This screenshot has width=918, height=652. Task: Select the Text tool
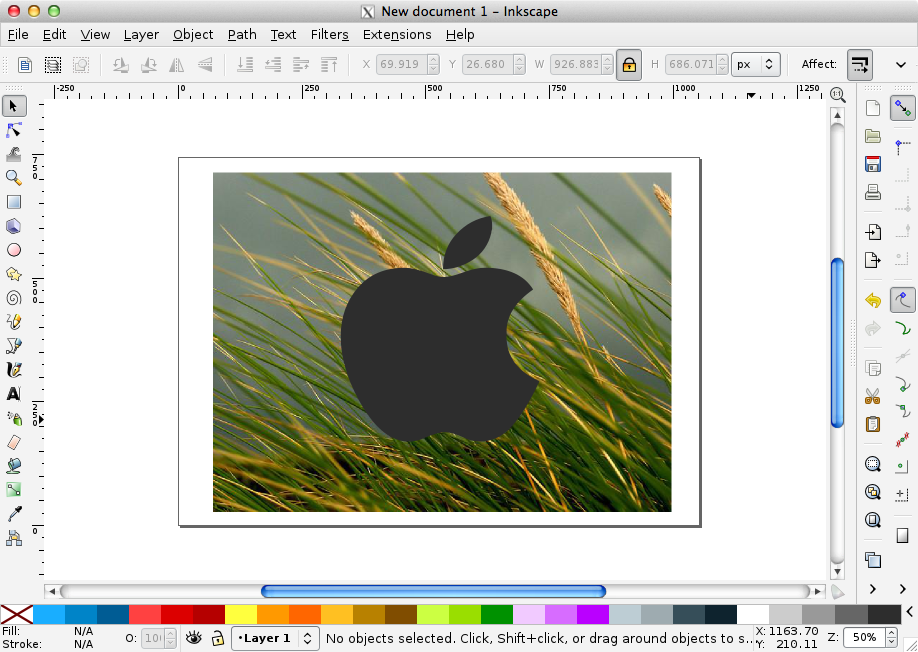pos(14,394)
